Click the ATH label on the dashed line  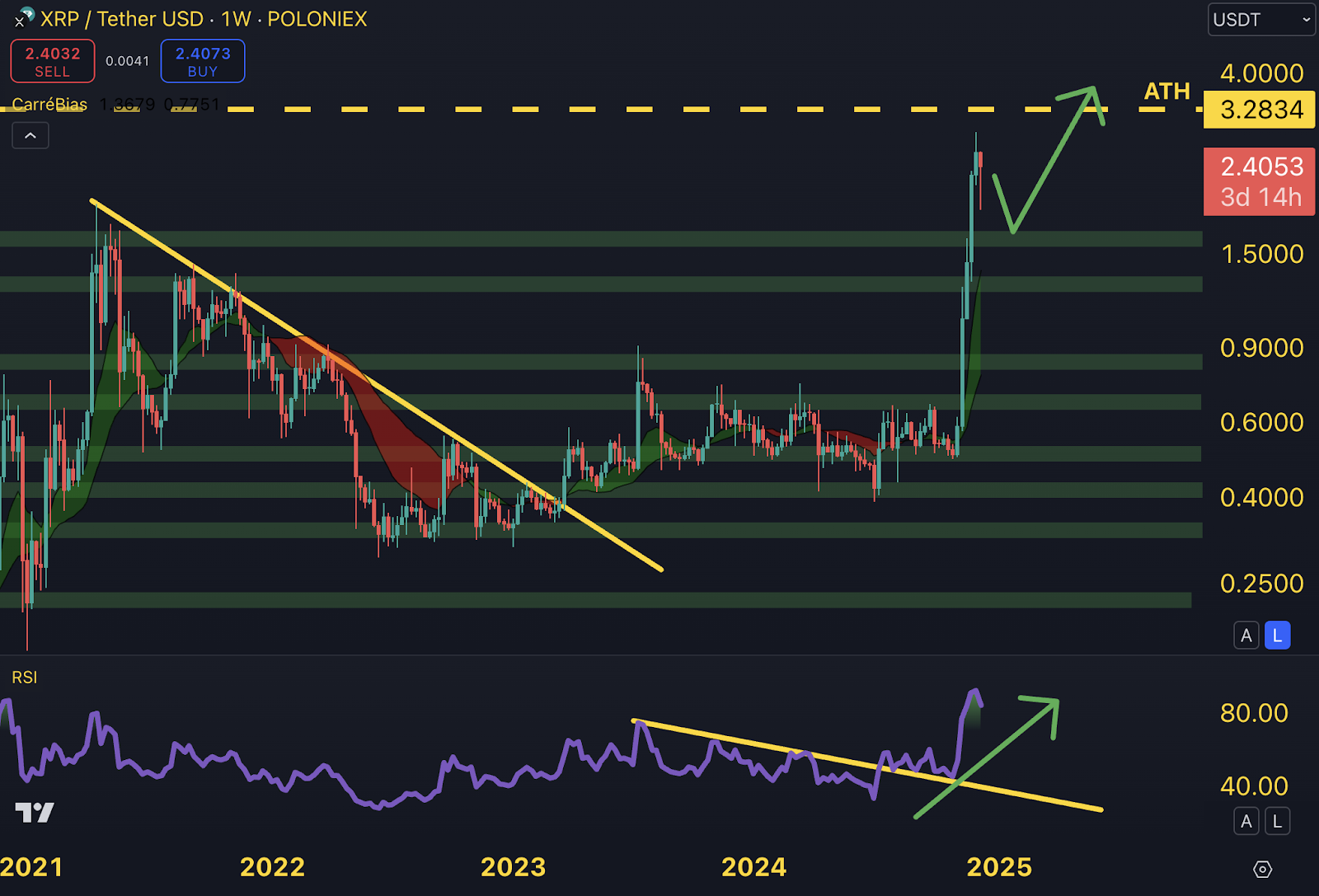pos(1166,91)
